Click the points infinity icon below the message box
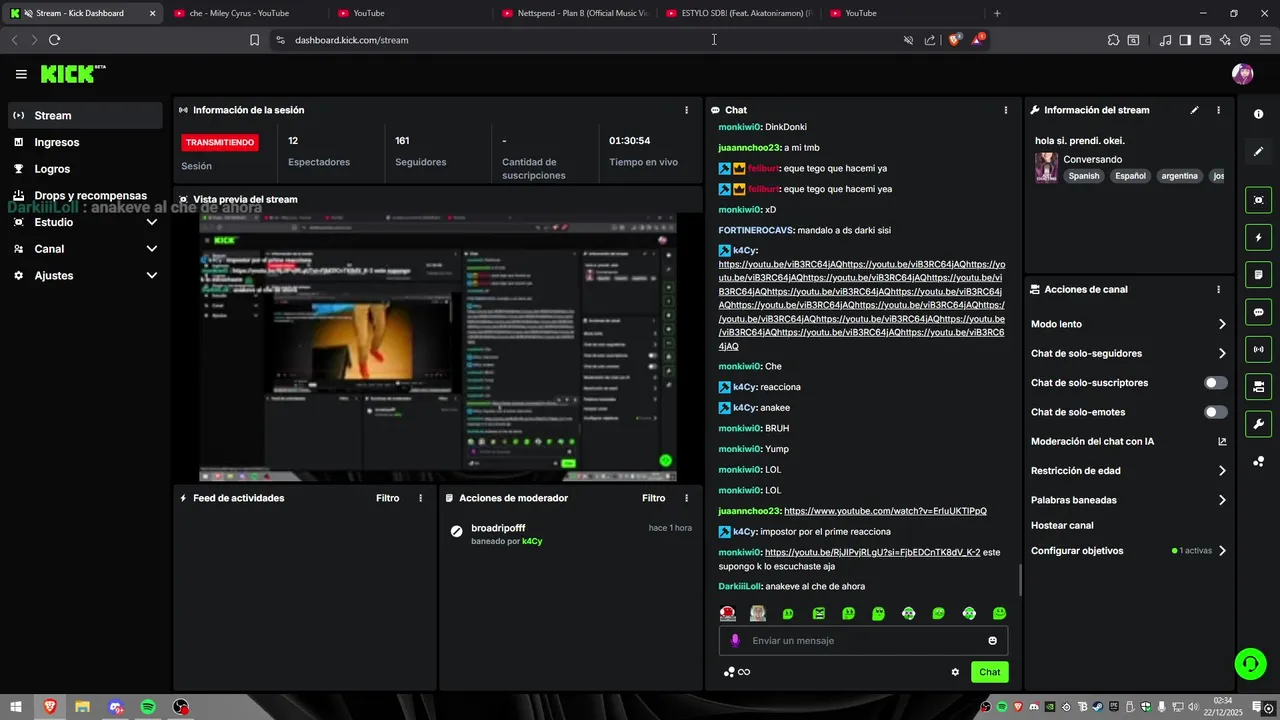The height and width of the screenshot is (720, 1280). click(x=737, y=672)
